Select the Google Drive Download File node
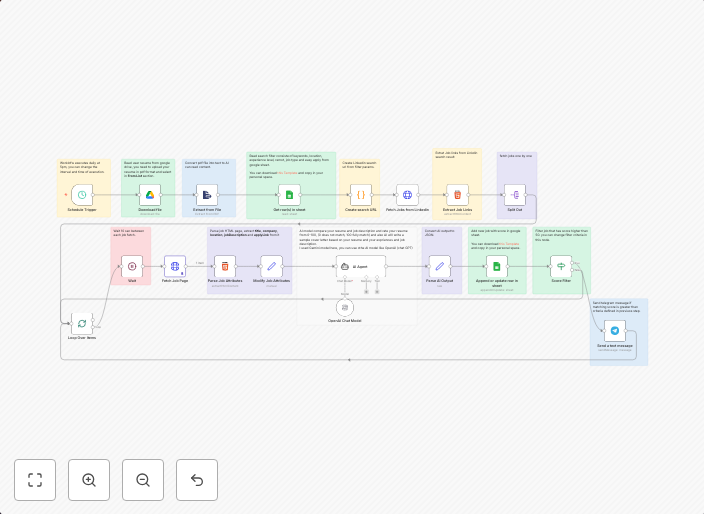This screenshot has width=704, height=514. [x=149, y=195]
